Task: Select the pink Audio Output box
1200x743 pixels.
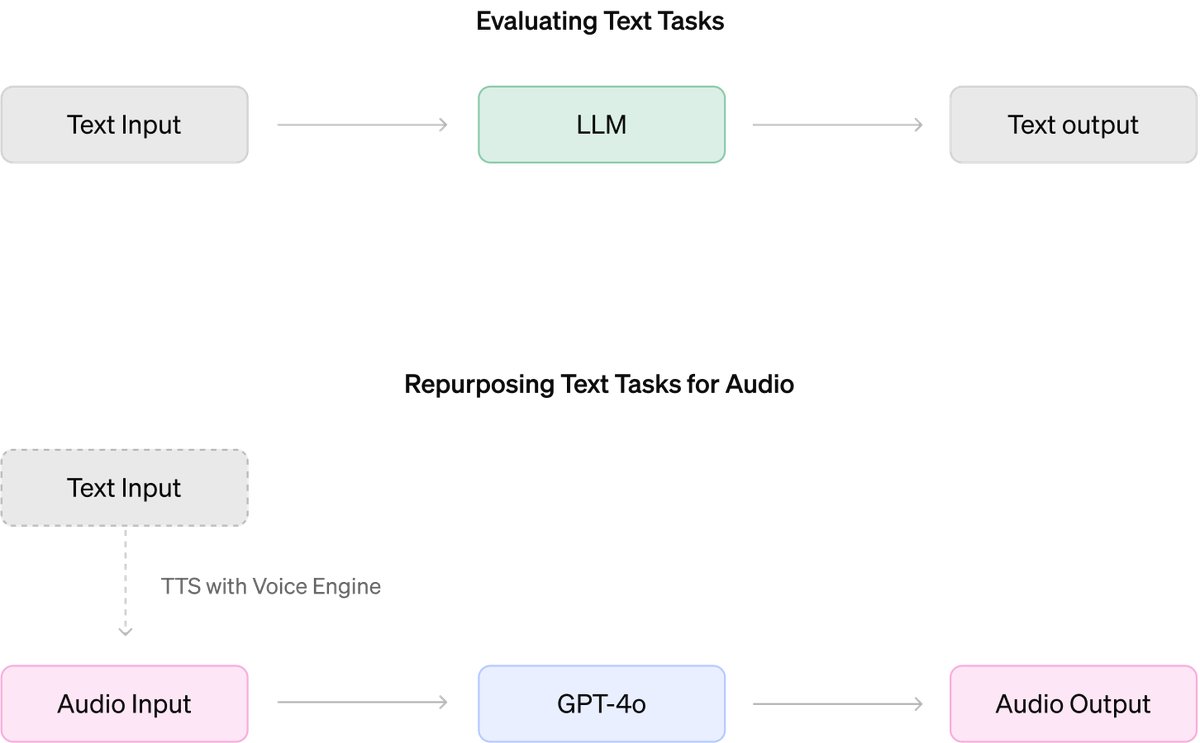Action: (1073, 704)
